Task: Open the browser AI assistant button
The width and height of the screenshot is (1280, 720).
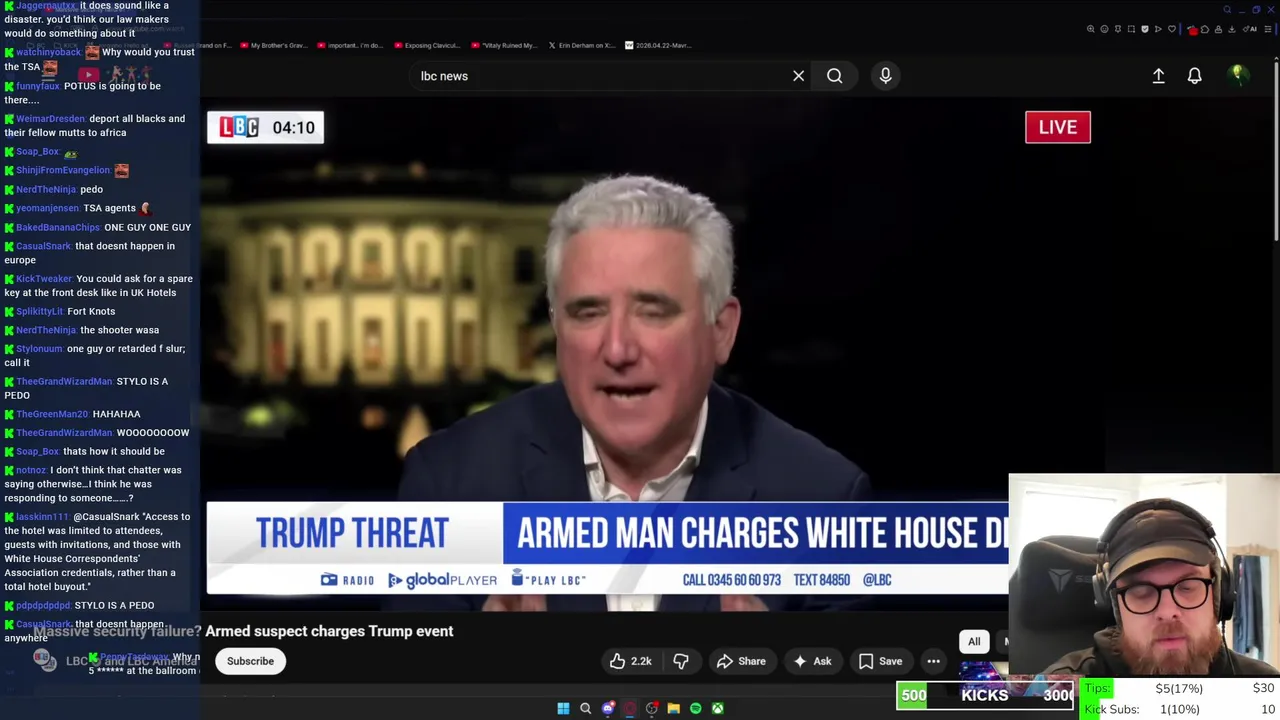Action: click(1248, 29)
